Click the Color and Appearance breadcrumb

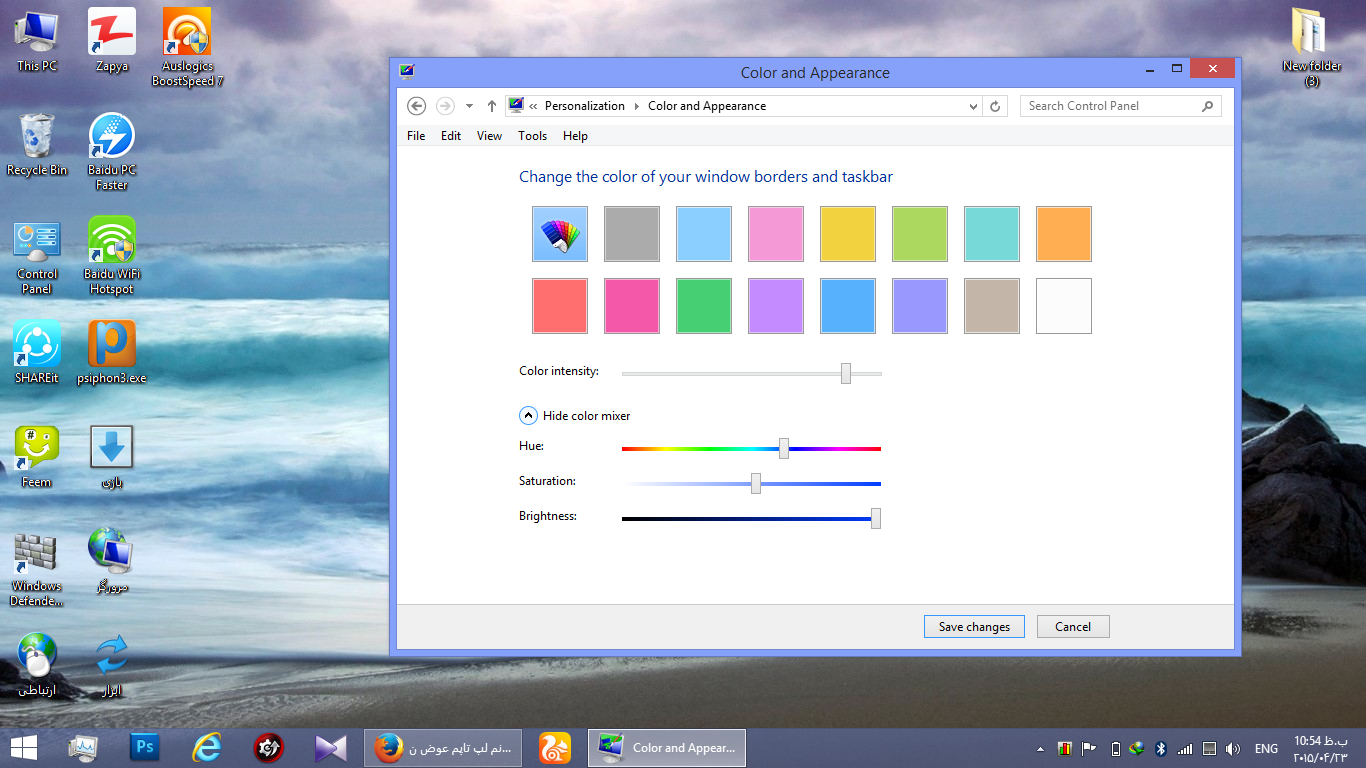(x=707, y=106)
